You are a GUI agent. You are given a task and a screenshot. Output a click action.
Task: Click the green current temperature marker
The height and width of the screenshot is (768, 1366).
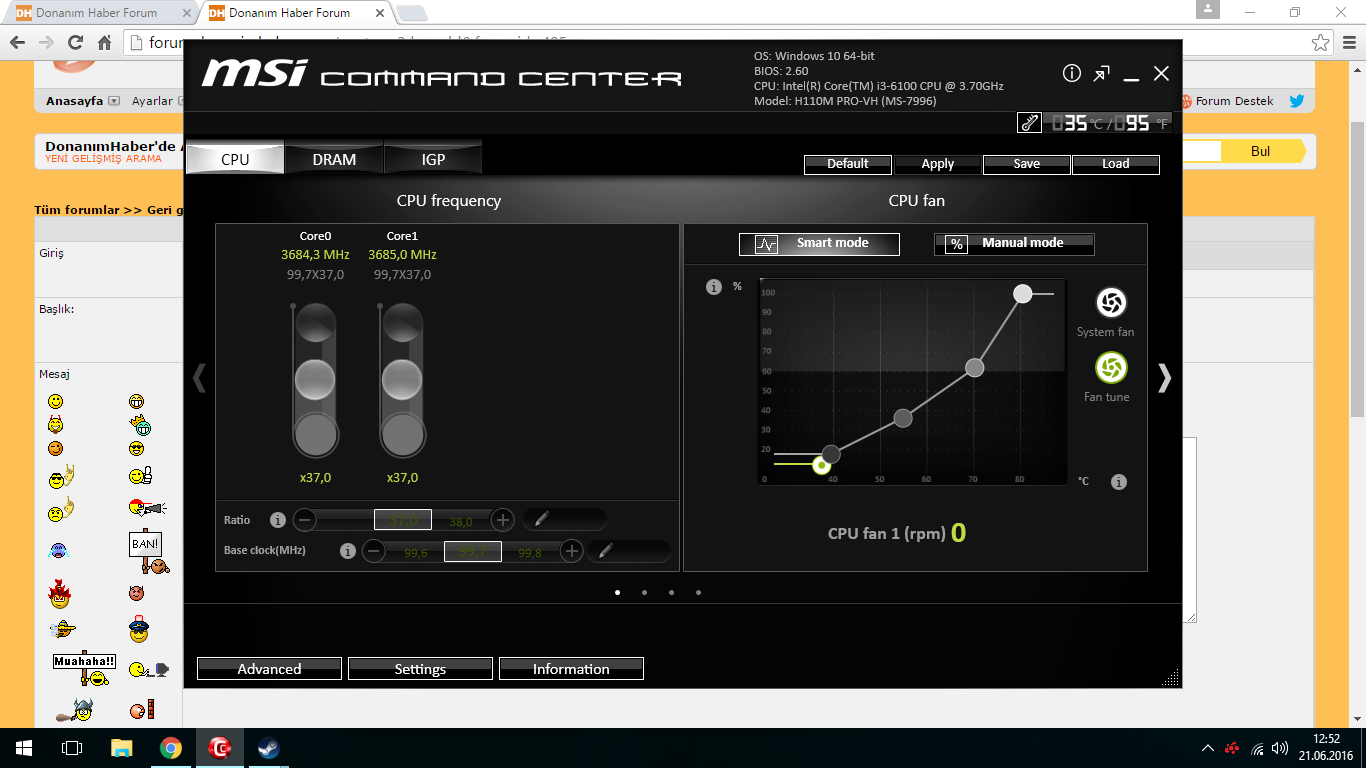coord(821,465)
